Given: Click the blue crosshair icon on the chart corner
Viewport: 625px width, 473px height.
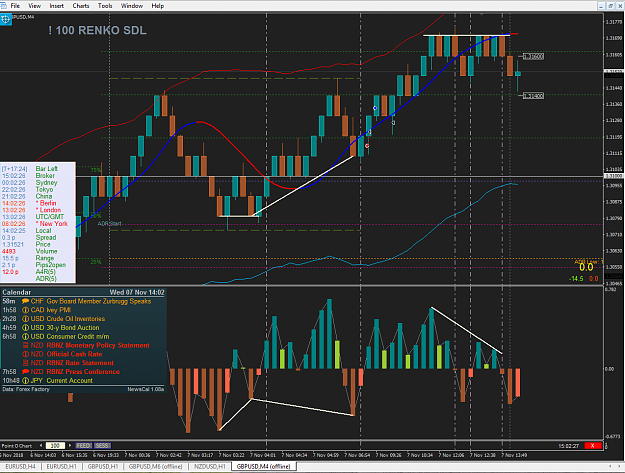Looking at the screenshot, I should pyautogui.click(x=6, y=19).
